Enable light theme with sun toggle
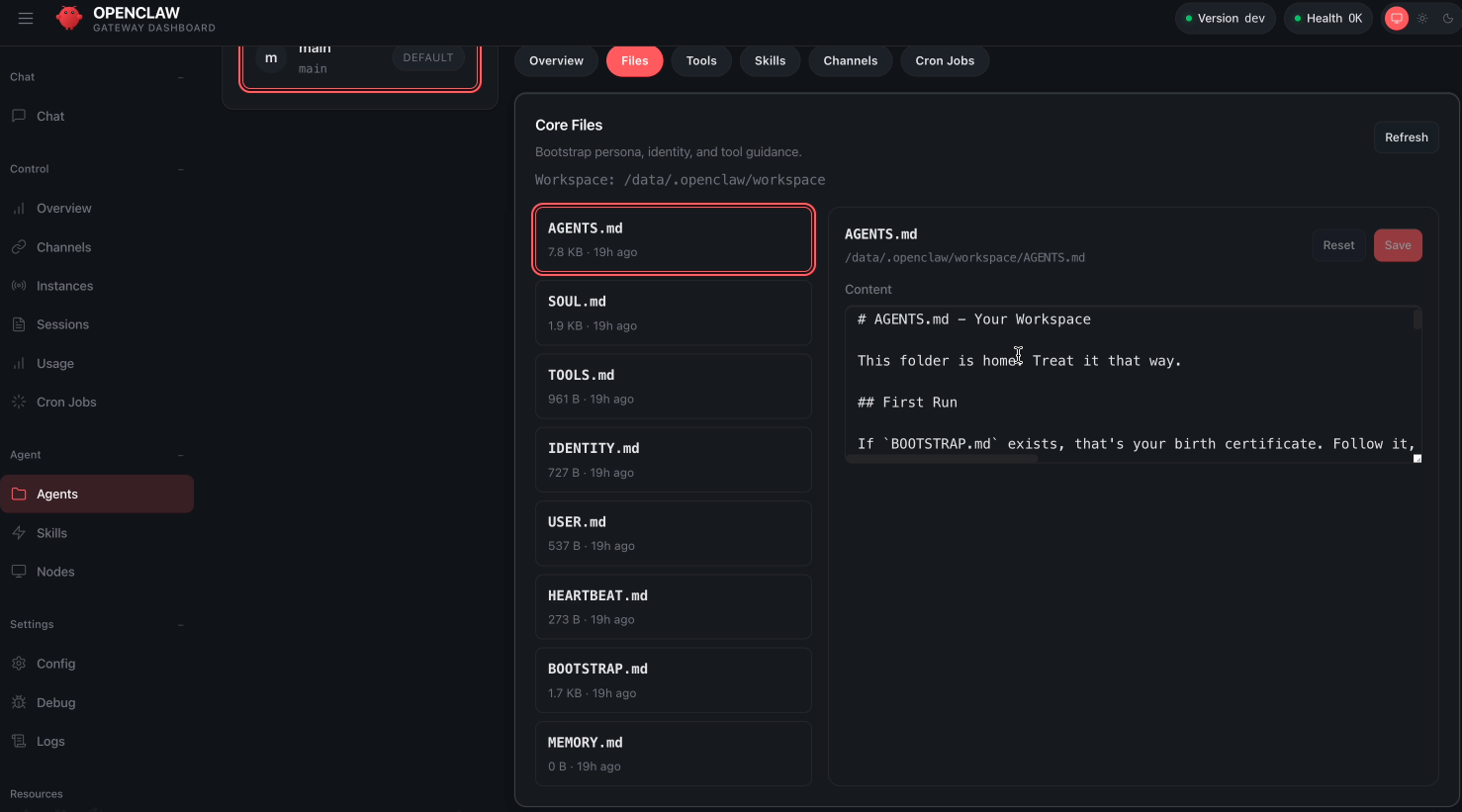1462x812 pixels. point(1422,19)
